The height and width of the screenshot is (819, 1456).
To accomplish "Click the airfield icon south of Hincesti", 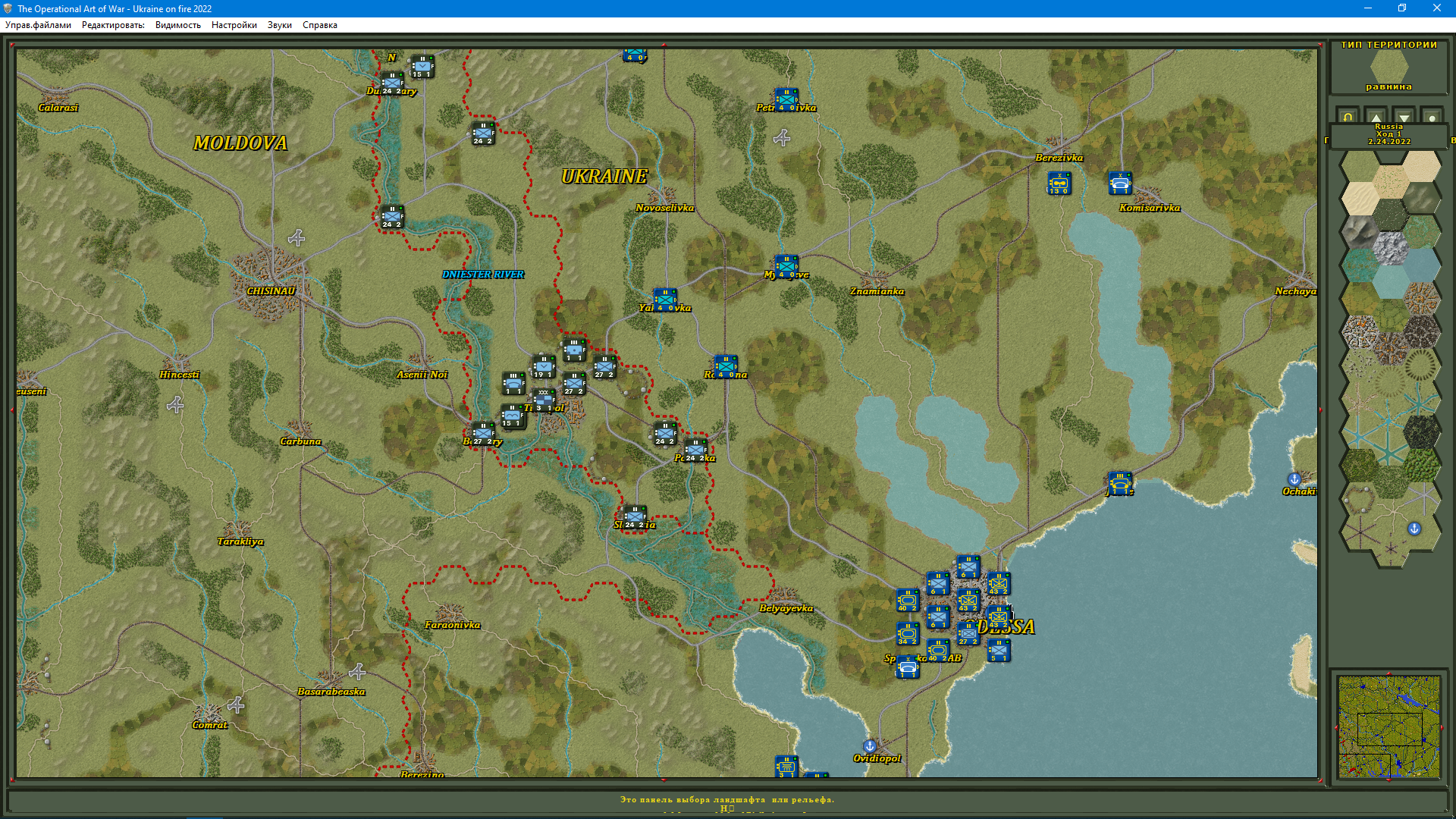I will click(175, 405).
